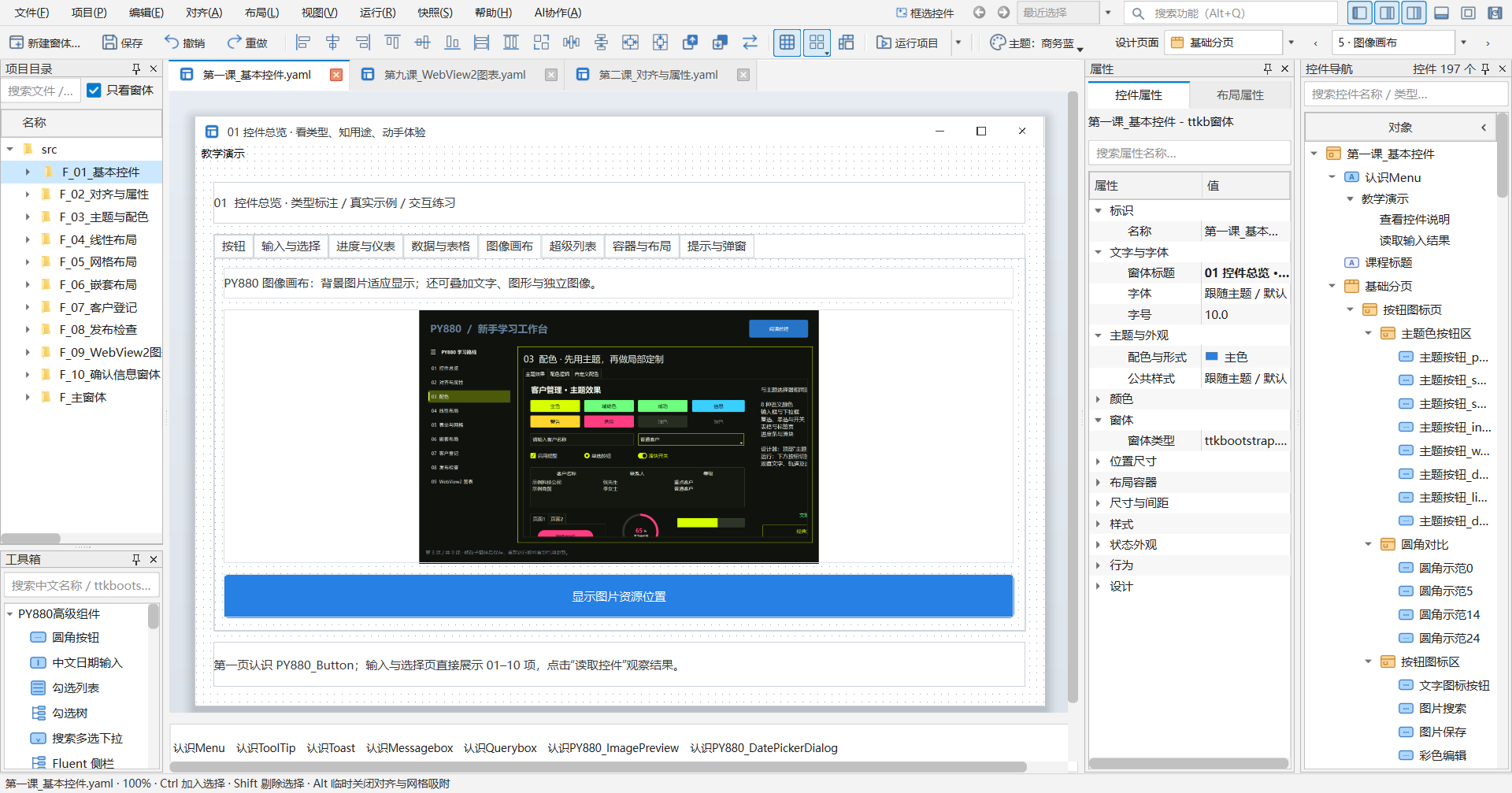The height and width of the screenshot is (793, 1512).
Task: Expand the F_02_对齐与属性 folder
Action: [x=28, y=195]
